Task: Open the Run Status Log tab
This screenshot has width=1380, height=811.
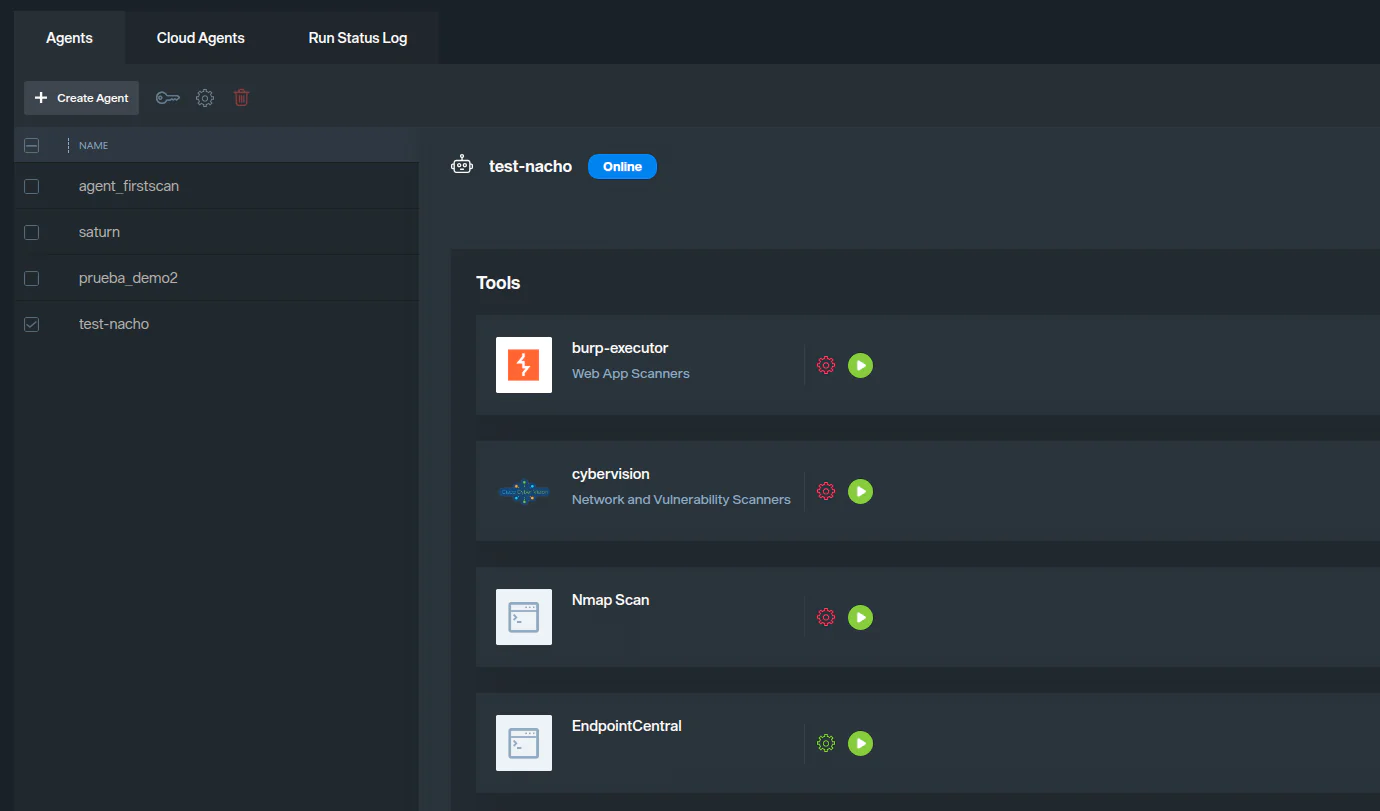Action: tap(358, 38)
